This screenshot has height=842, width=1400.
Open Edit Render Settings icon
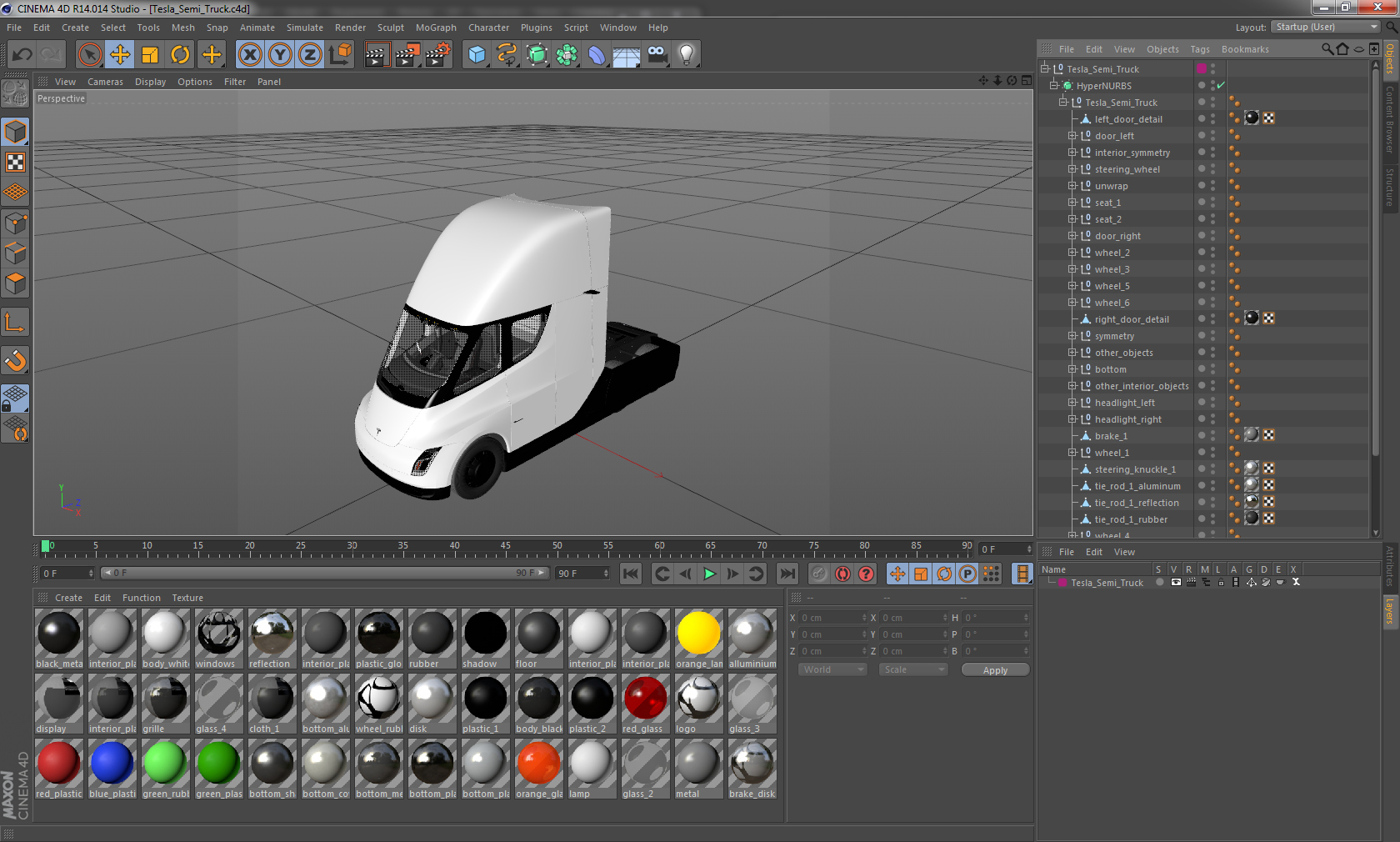pos(437,55)
